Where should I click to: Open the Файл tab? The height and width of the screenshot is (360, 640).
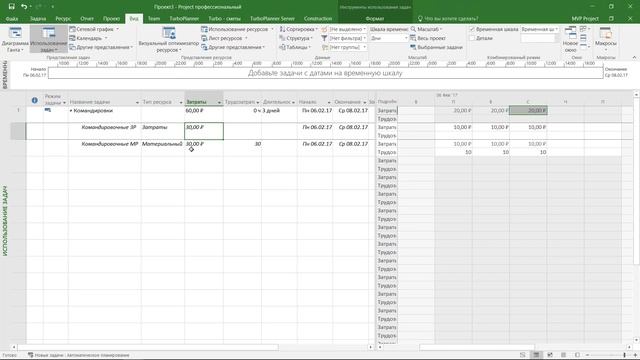click(x=11, y=19)
